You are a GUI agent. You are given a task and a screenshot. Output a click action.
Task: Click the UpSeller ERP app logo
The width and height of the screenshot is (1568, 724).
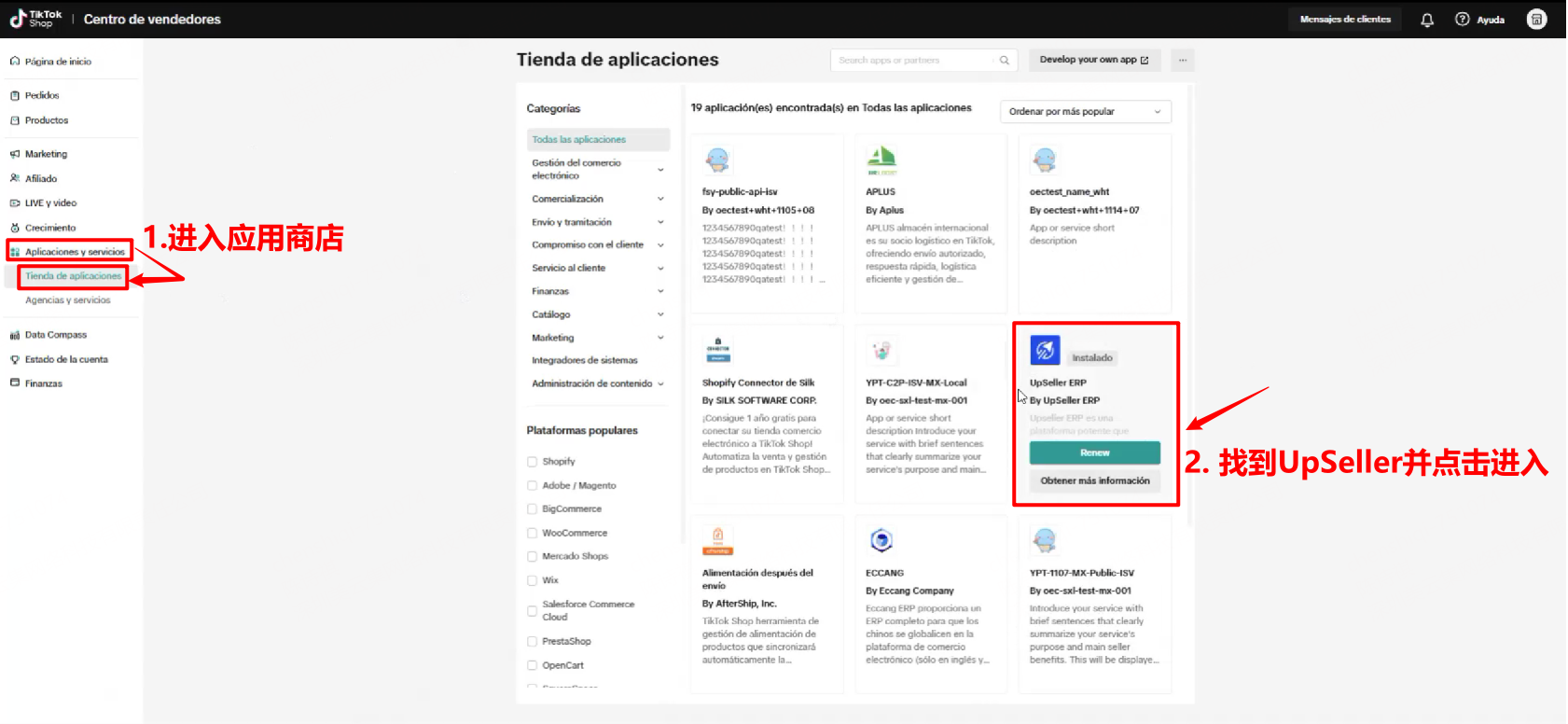click(x=1045, y=350)
